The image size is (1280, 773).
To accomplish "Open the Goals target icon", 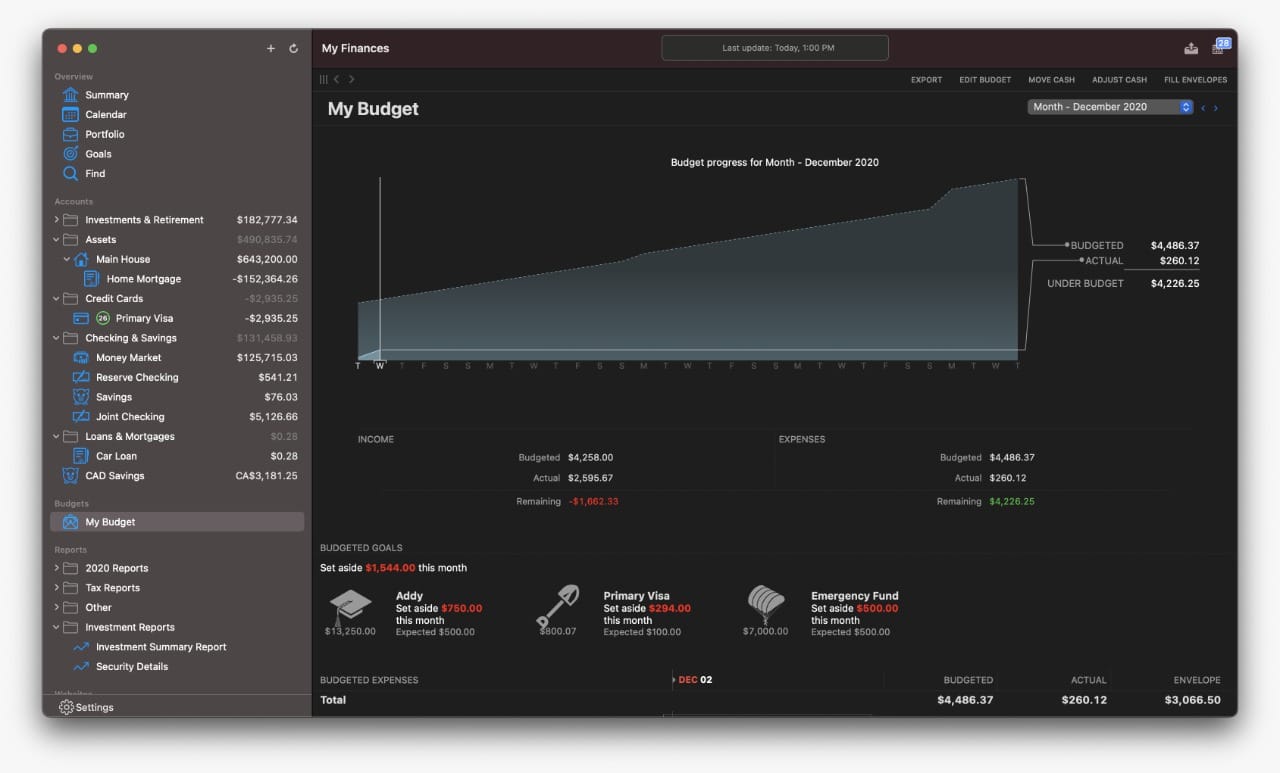I will [x=70, y=154].
